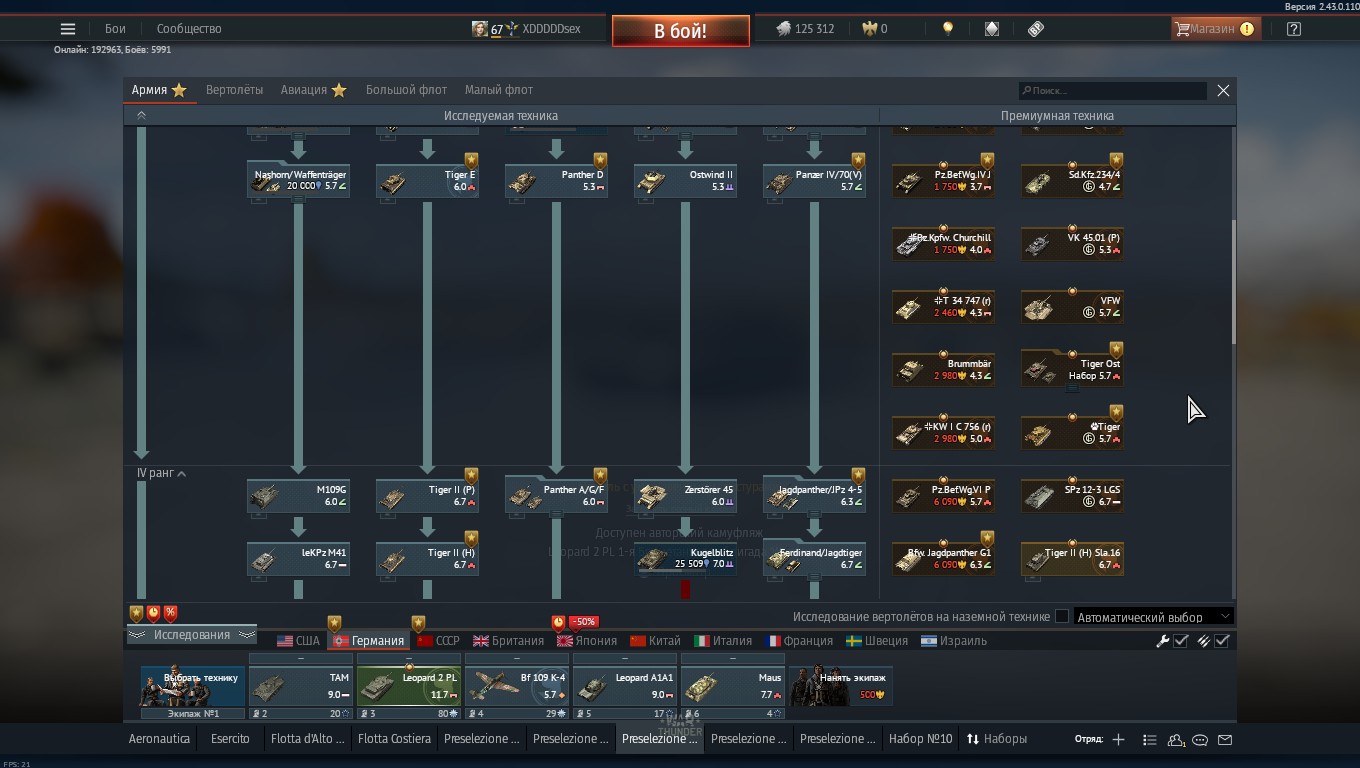Open the Battle Pass ticket icon
The width and height of the screenshot is (1360, 768).
(1036, 29)
